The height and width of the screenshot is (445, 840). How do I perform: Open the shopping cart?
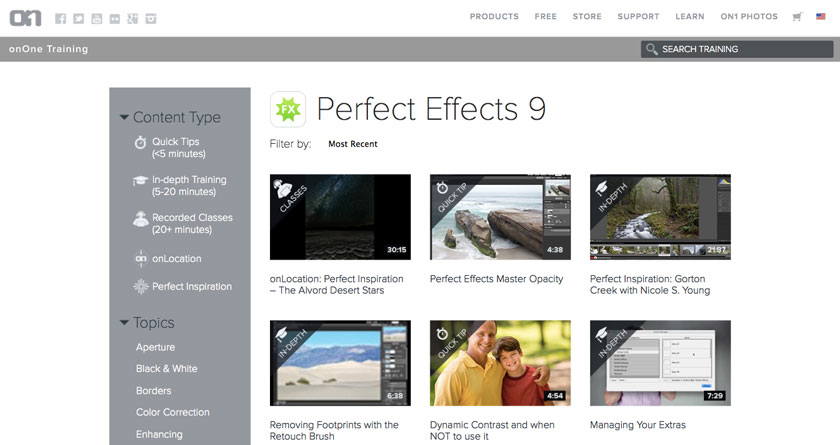click(797, 17)
